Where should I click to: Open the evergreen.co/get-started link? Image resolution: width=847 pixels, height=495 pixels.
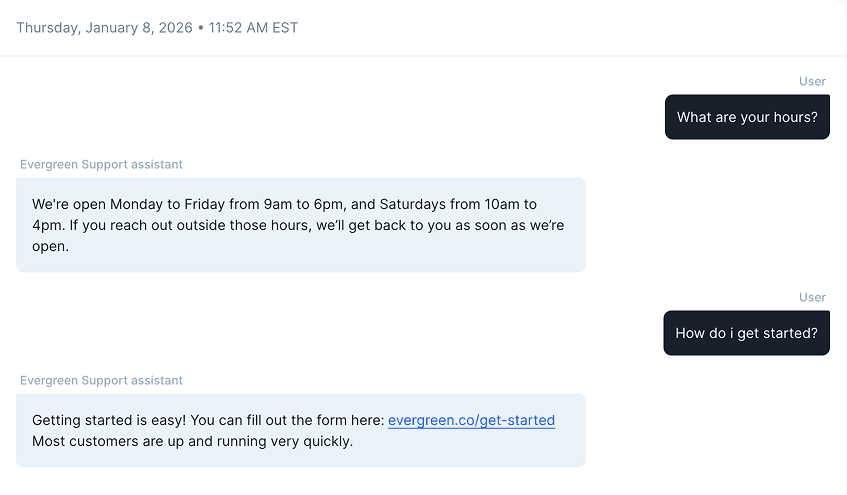pos(471,420)
